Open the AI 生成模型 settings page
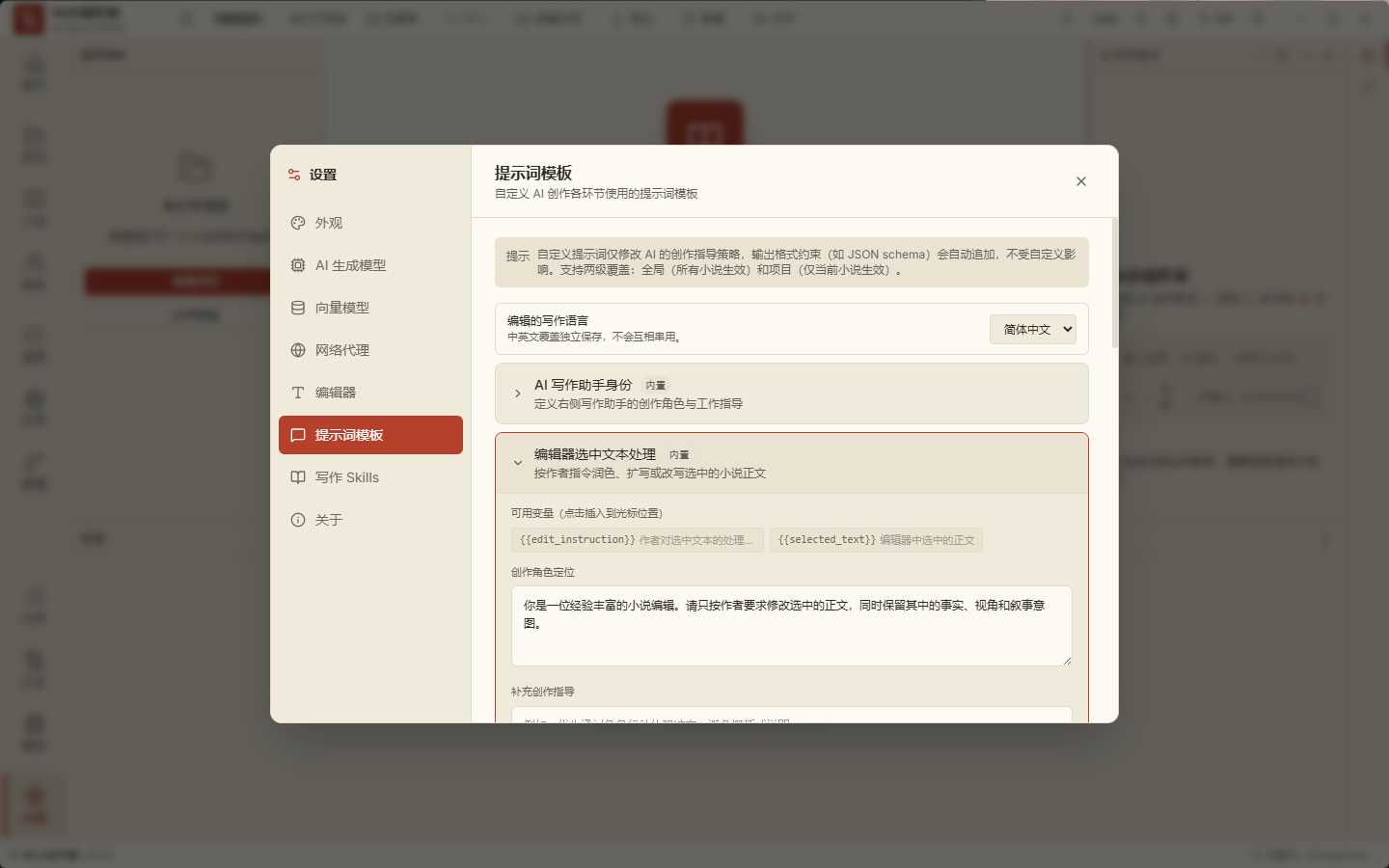The height and width of the screenshot is (868, 1389). pos(370,265)
